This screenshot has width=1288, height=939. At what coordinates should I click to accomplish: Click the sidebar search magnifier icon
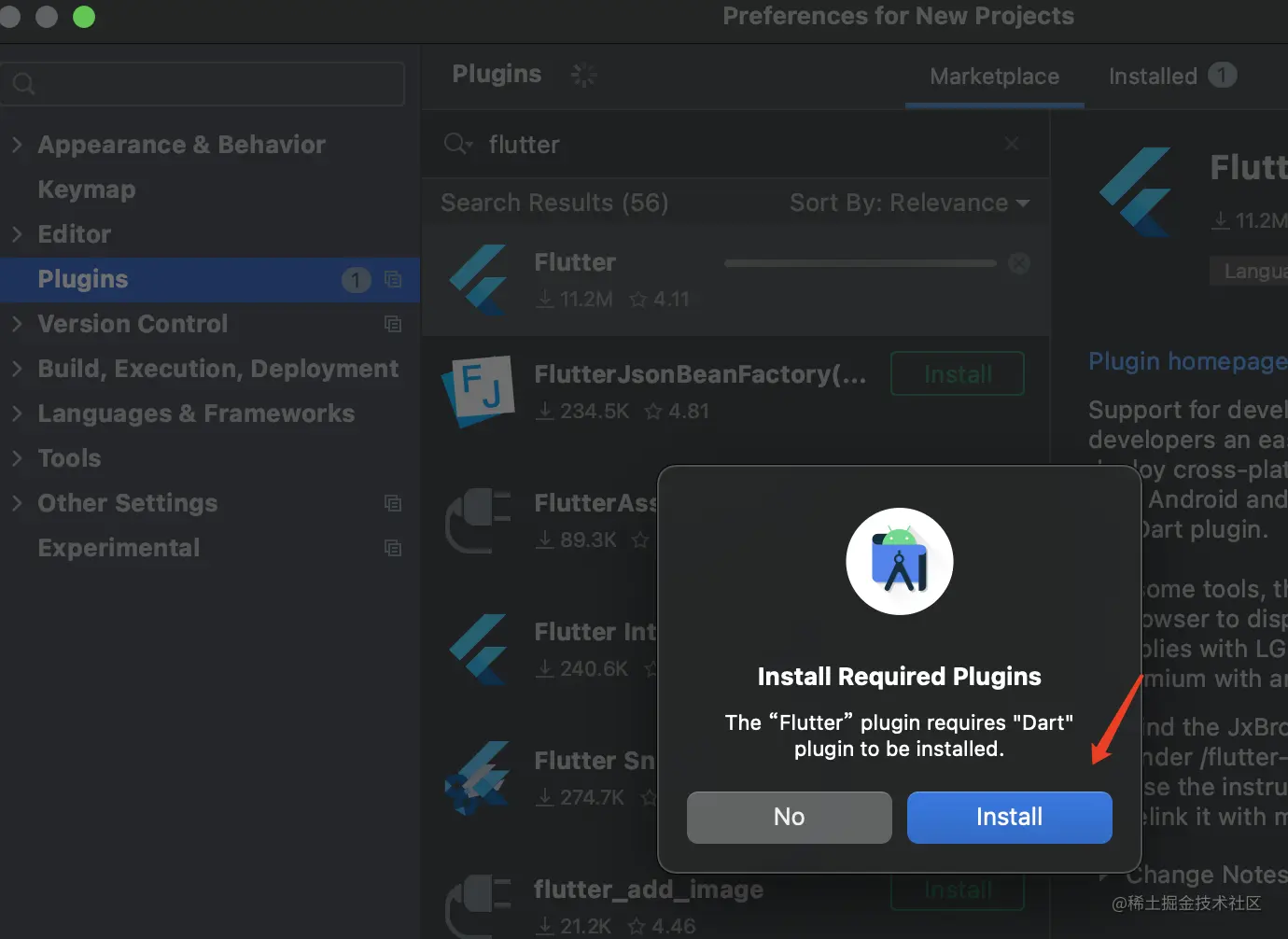click(24, 84)
